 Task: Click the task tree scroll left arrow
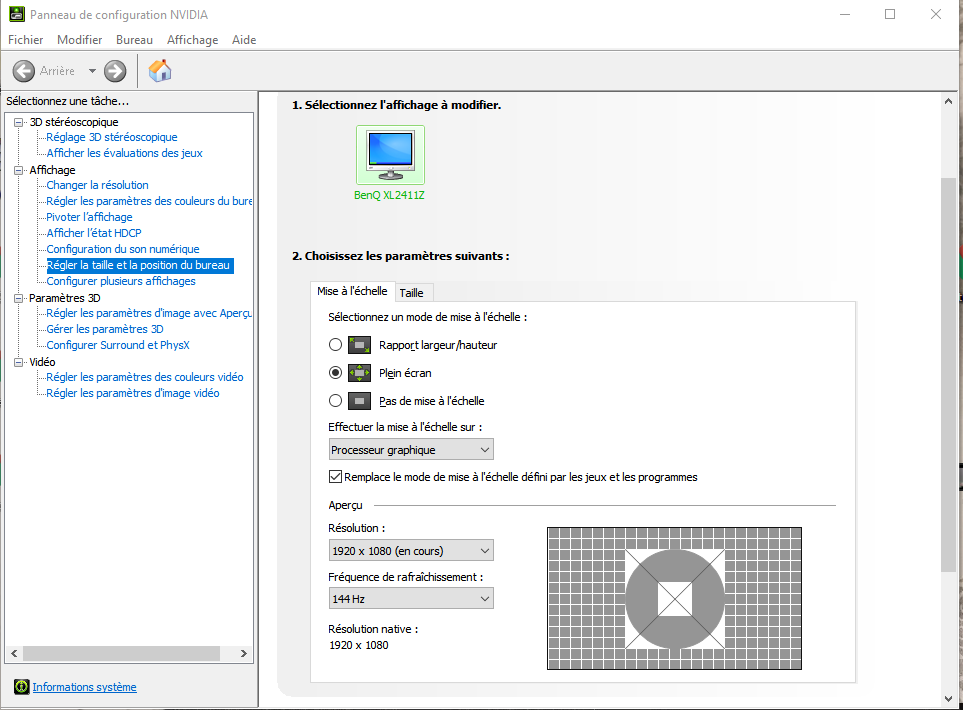coord(14,653)
